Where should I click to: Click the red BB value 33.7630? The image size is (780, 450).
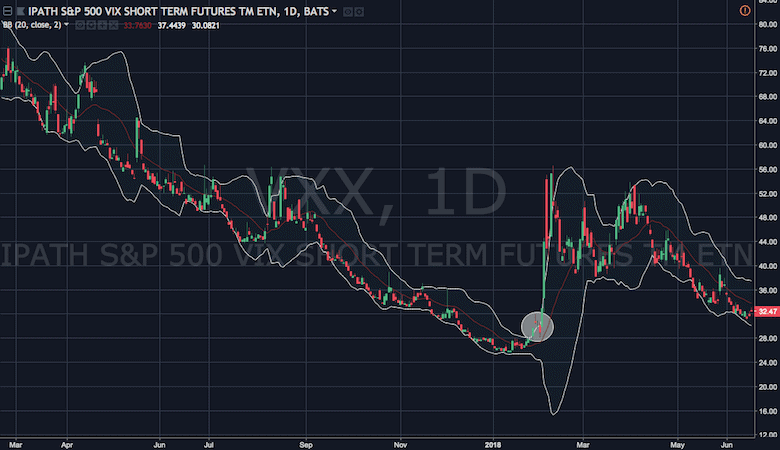coord(137,25)
